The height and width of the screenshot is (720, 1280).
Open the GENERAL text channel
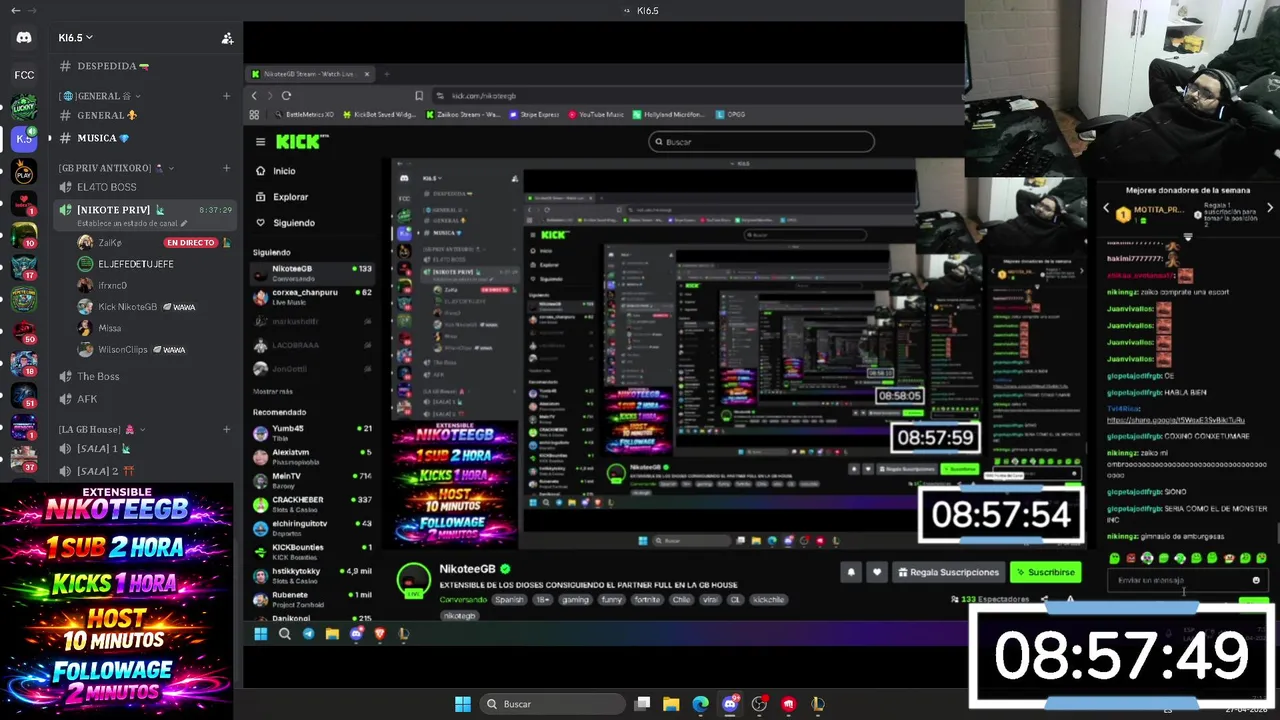tap(145, 115)
